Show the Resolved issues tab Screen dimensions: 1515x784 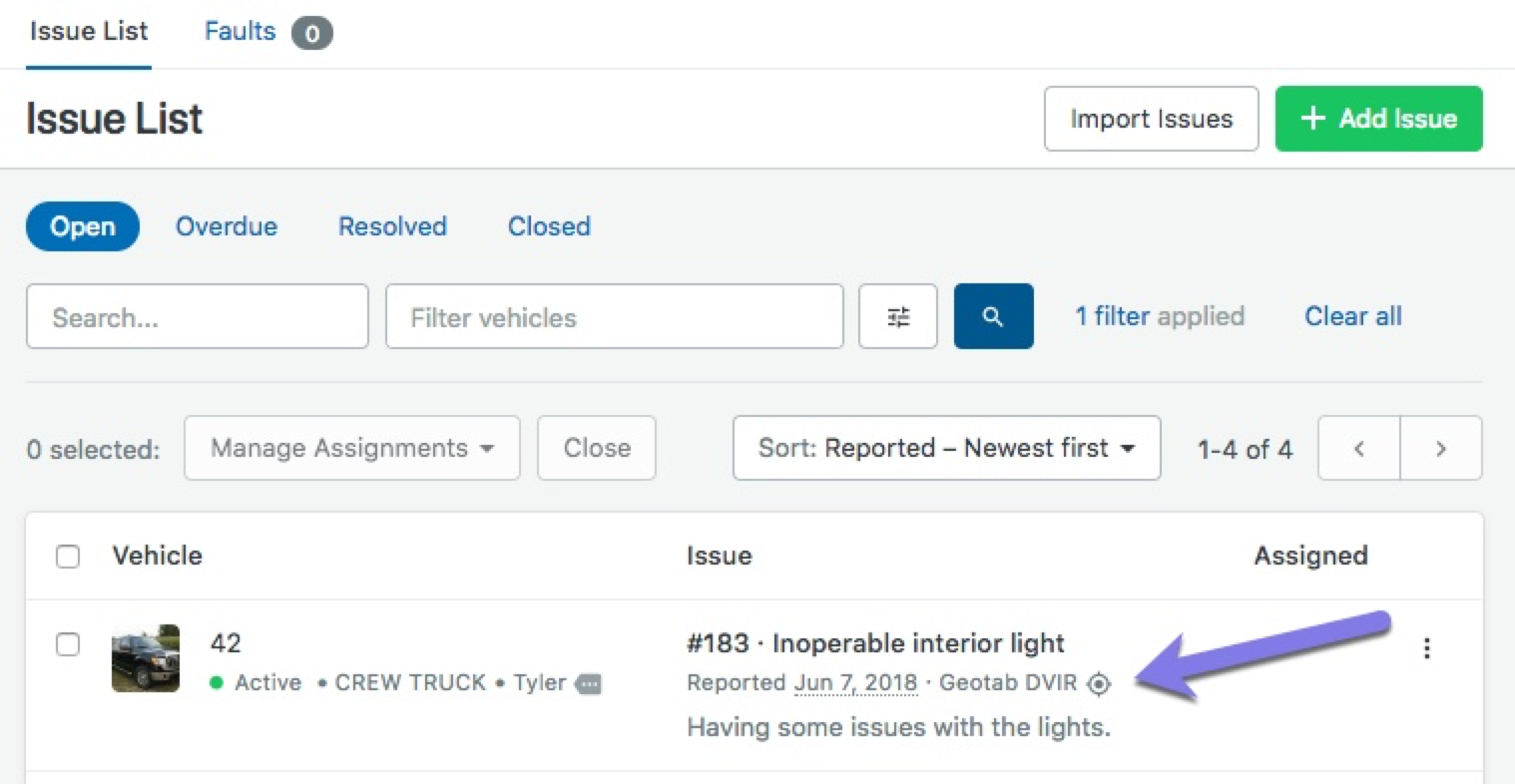(x=392, y=226)
